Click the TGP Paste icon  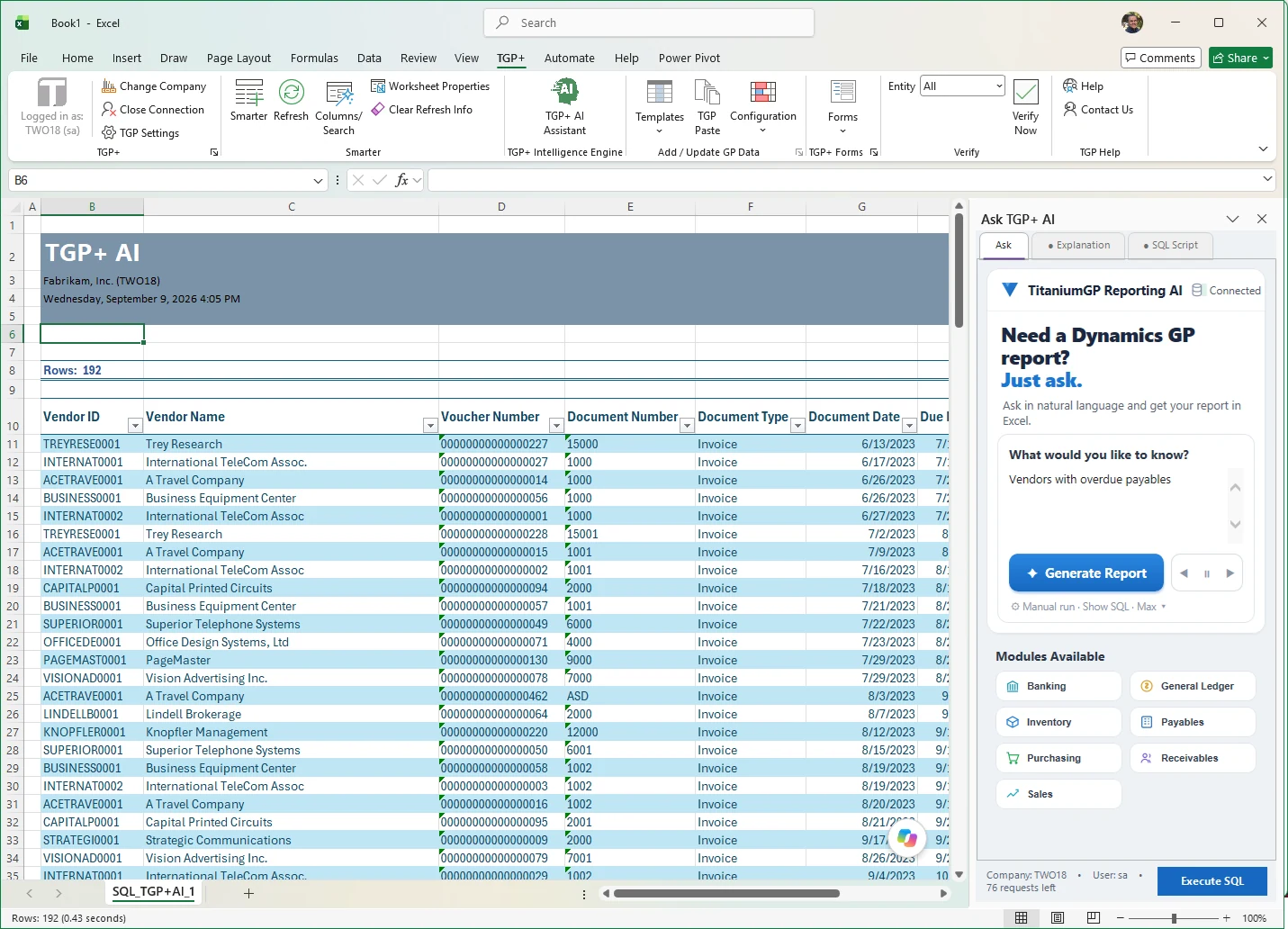[x=707, y=92]
